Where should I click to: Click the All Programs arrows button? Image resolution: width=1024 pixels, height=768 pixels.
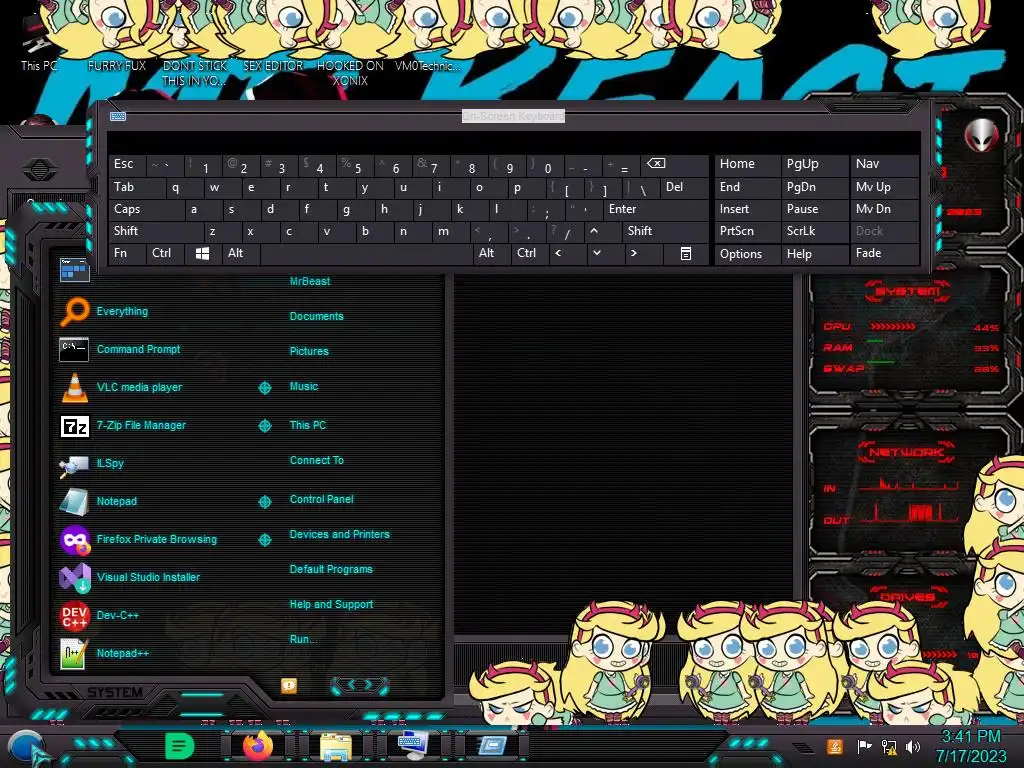[360, 684]
